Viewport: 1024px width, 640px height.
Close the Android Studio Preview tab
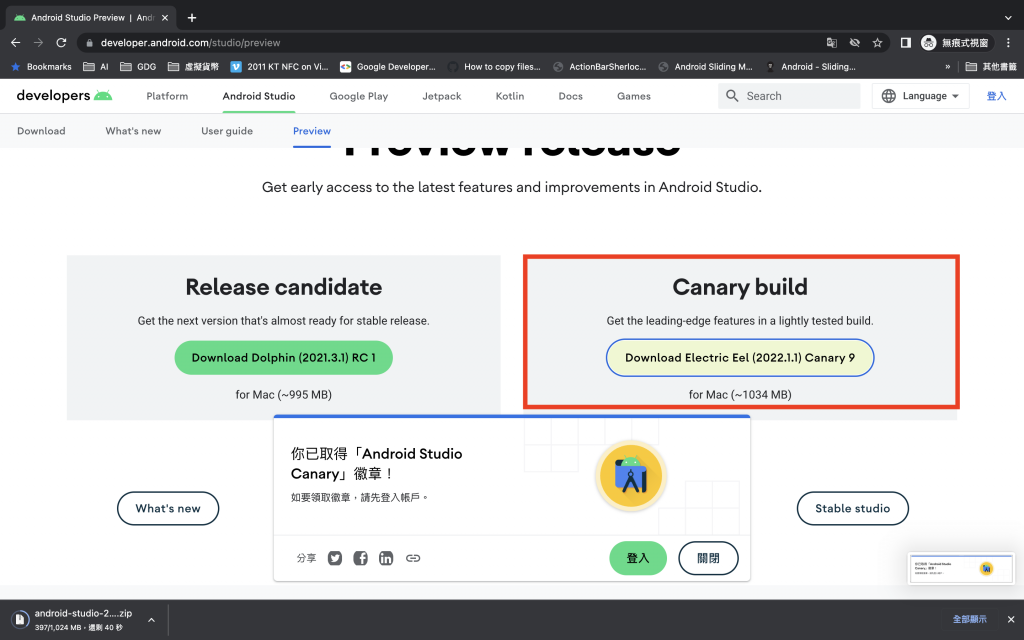(x=165, y=18)
